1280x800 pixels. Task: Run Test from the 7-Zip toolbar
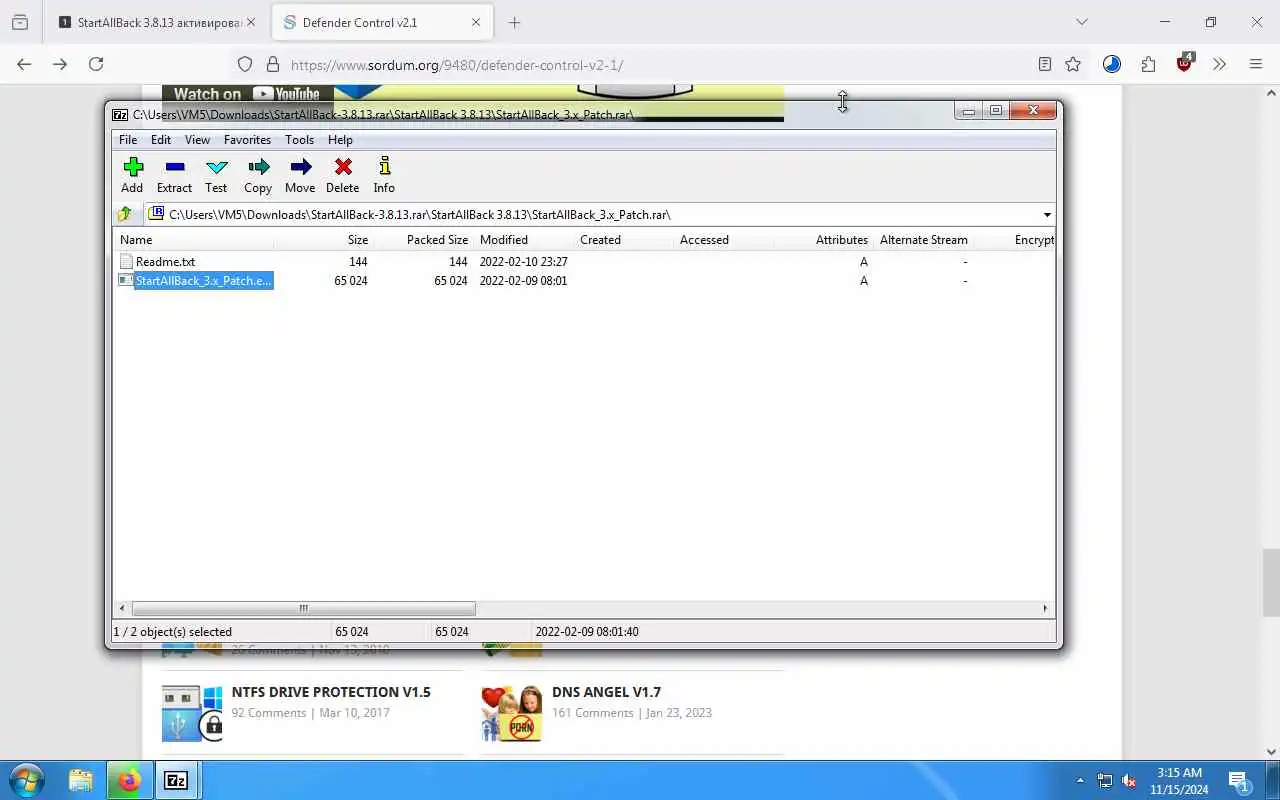(216, 175)
